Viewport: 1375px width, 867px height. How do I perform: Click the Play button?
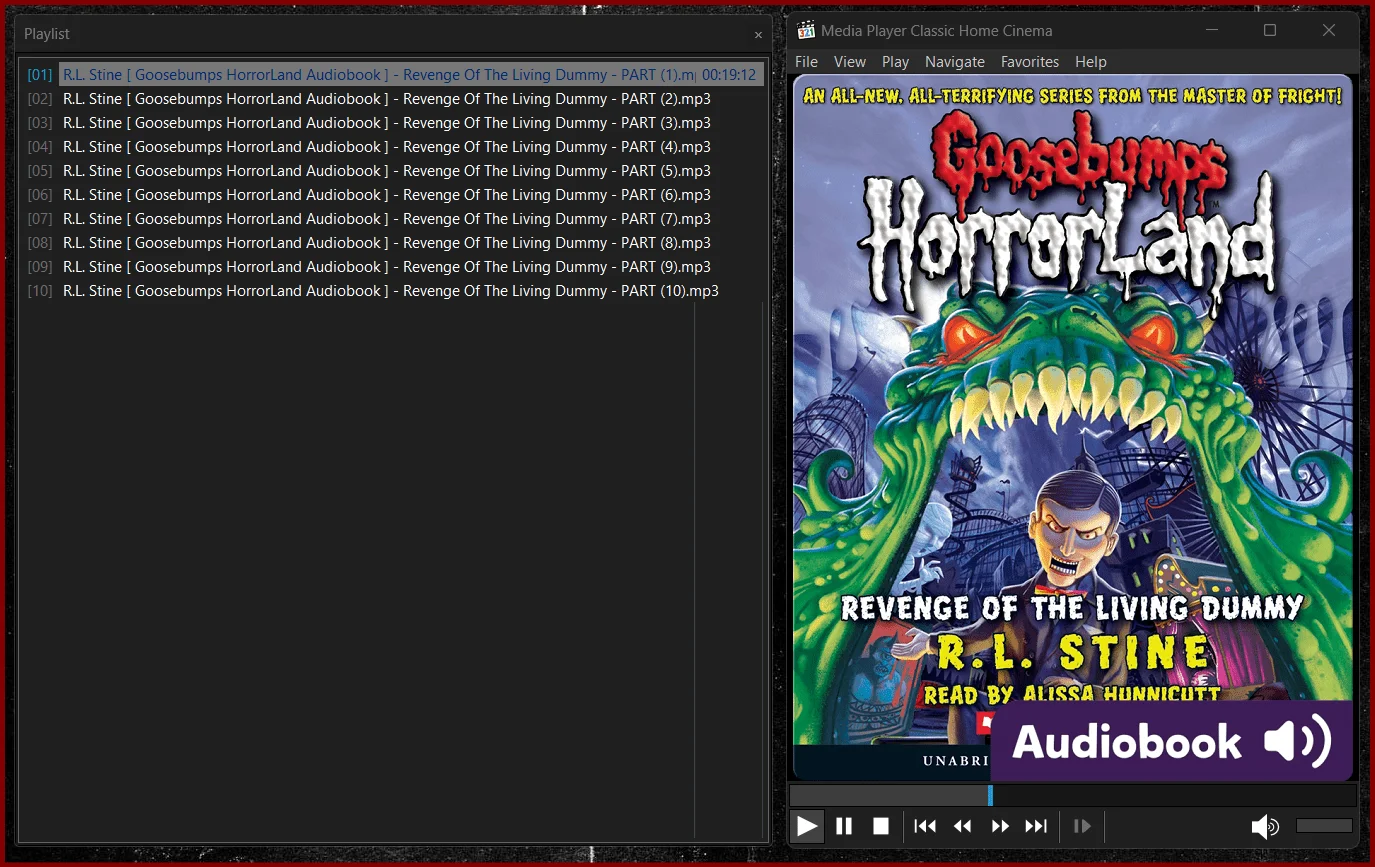807,826
